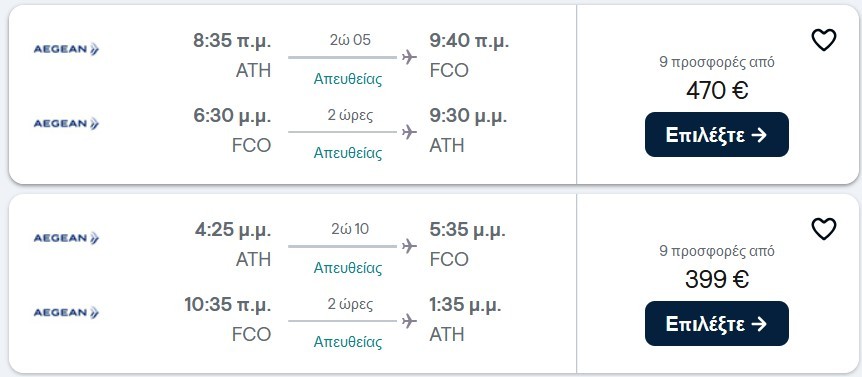
Task: Click Απευθείας label under 2ώ 10 duration
Action: coord(347,268)
